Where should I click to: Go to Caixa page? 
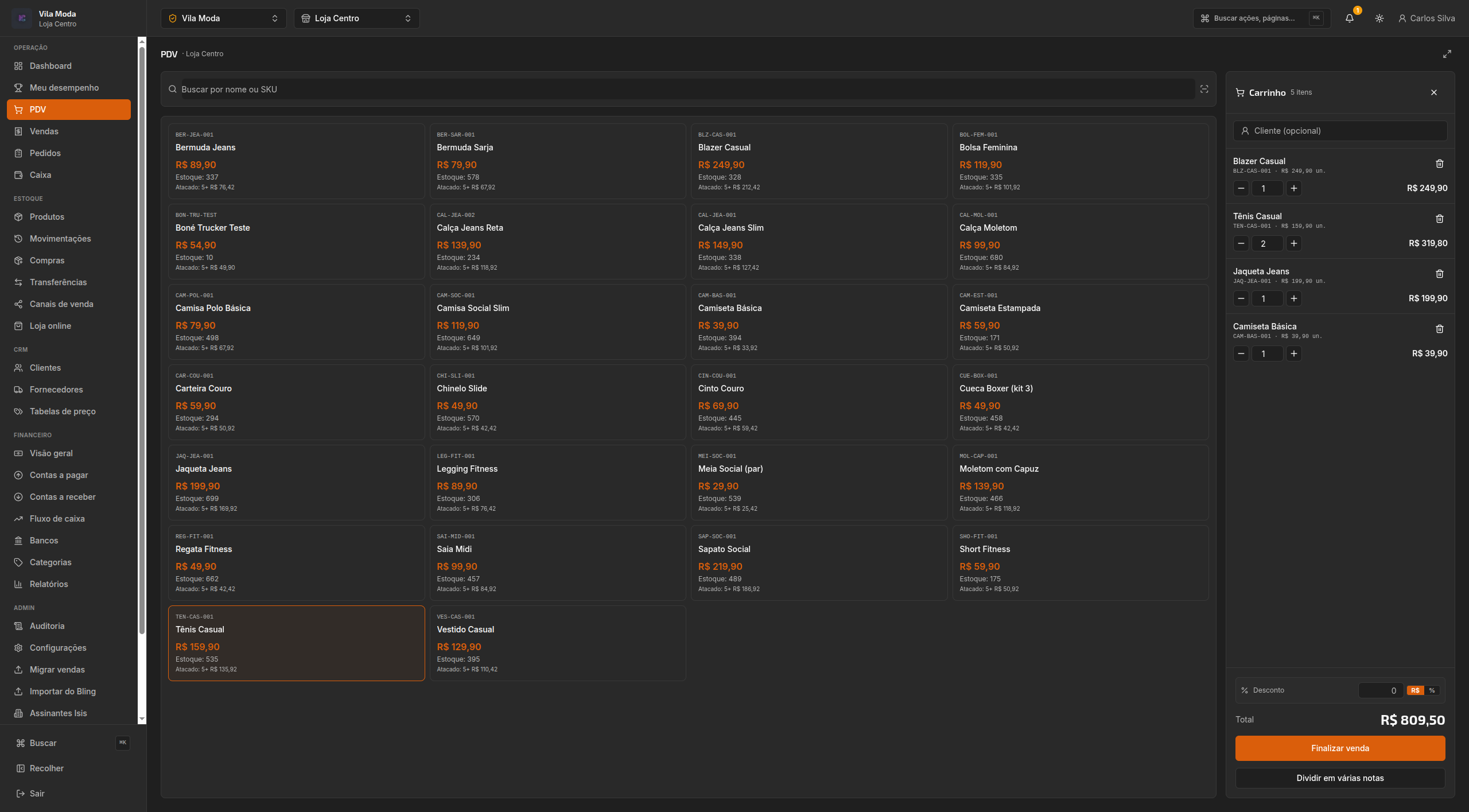point(69,175)
